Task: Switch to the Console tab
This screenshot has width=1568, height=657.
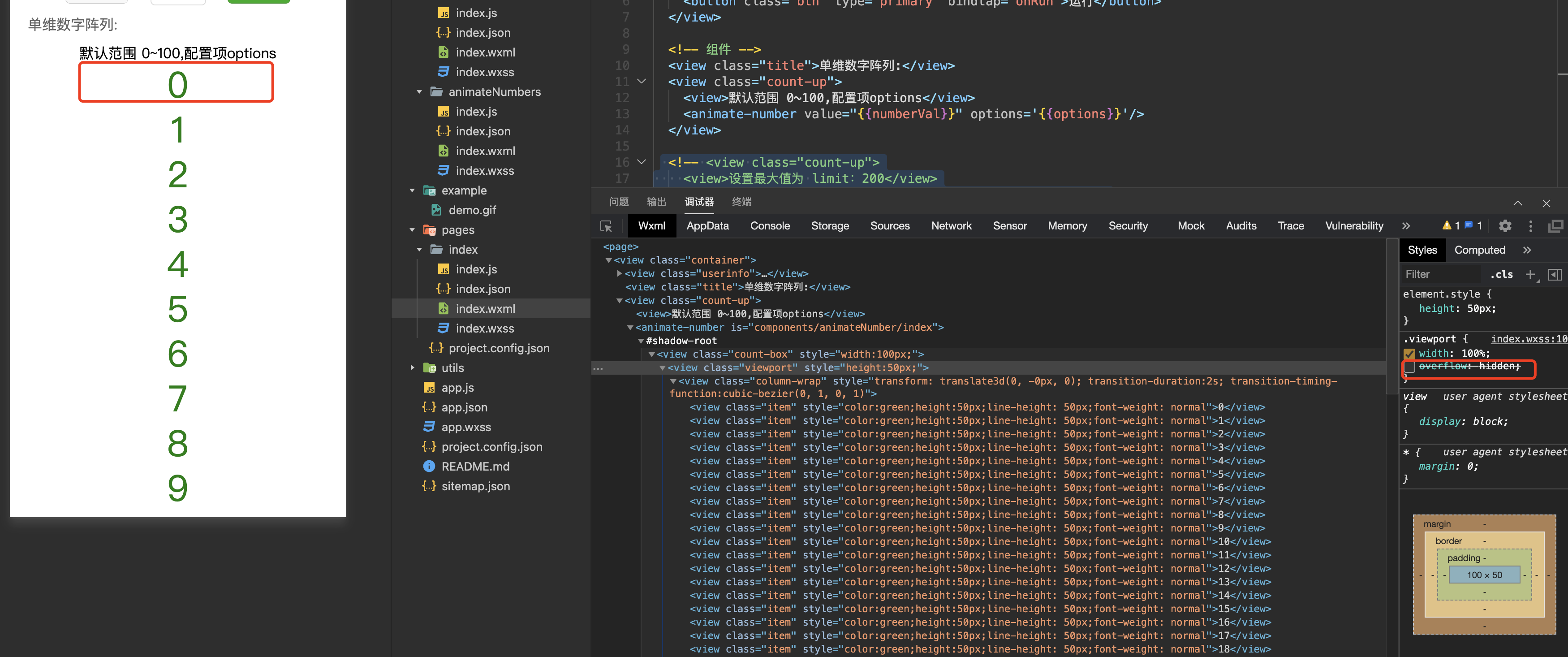Action: coord(769,226)
